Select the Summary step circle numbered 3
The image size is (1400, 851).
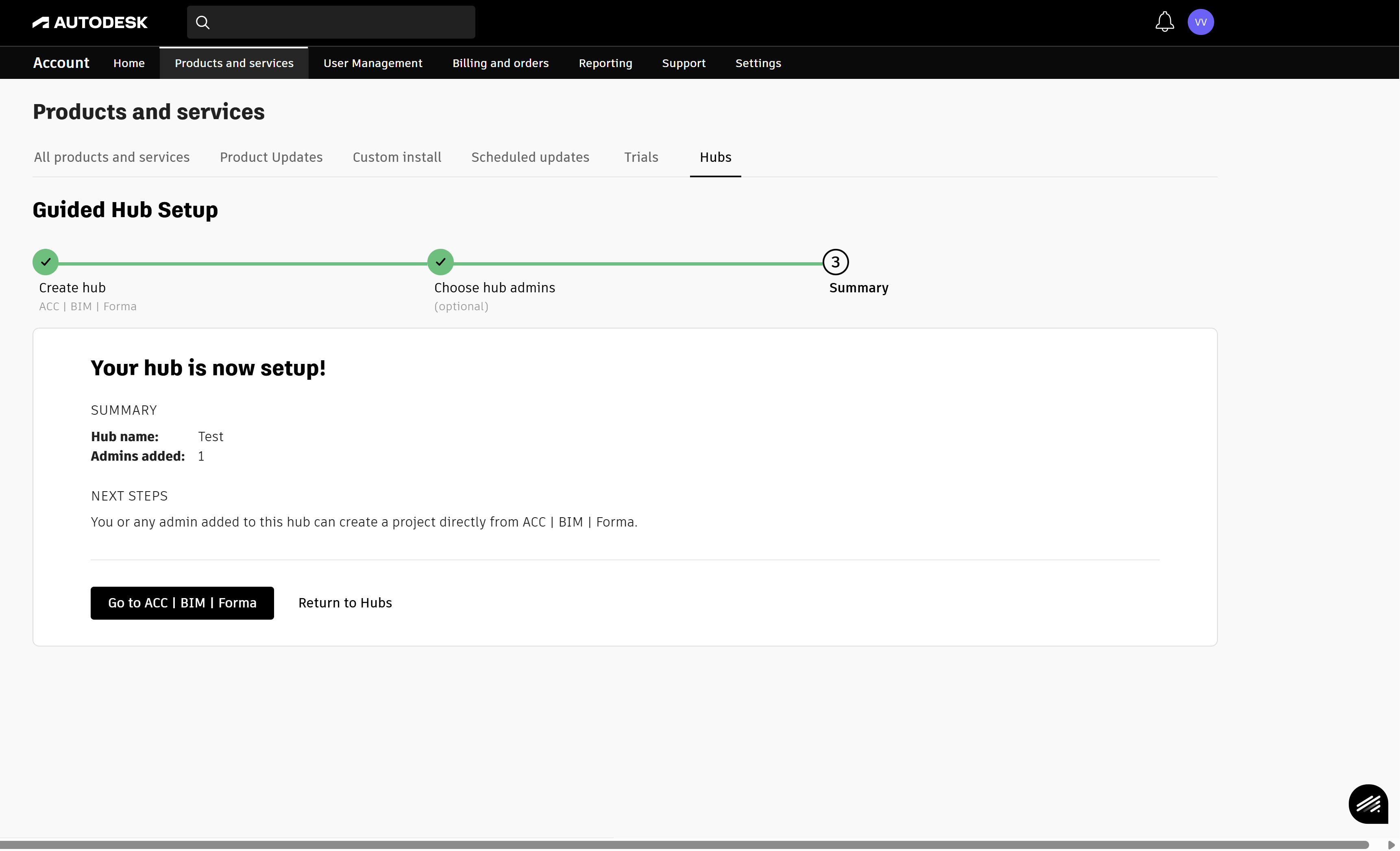pos(835,262)
